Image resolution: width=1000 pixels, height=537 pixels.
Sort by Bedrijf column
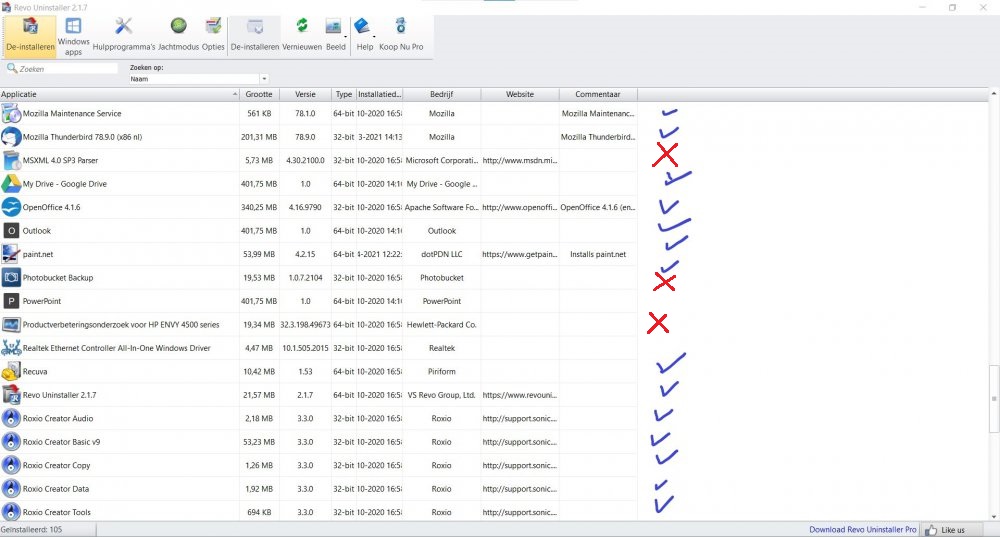441,94
